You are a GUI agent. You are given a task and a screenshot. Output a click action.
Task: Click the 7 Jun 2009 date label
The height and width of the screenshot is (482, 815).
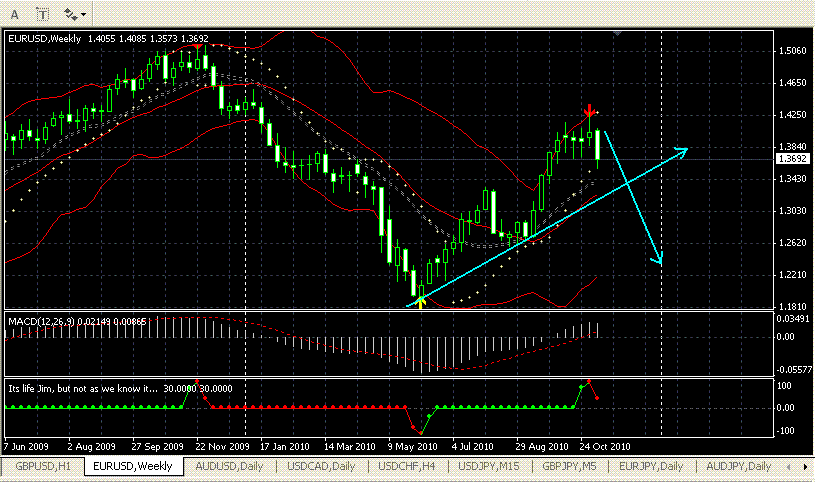pos(26,447)
